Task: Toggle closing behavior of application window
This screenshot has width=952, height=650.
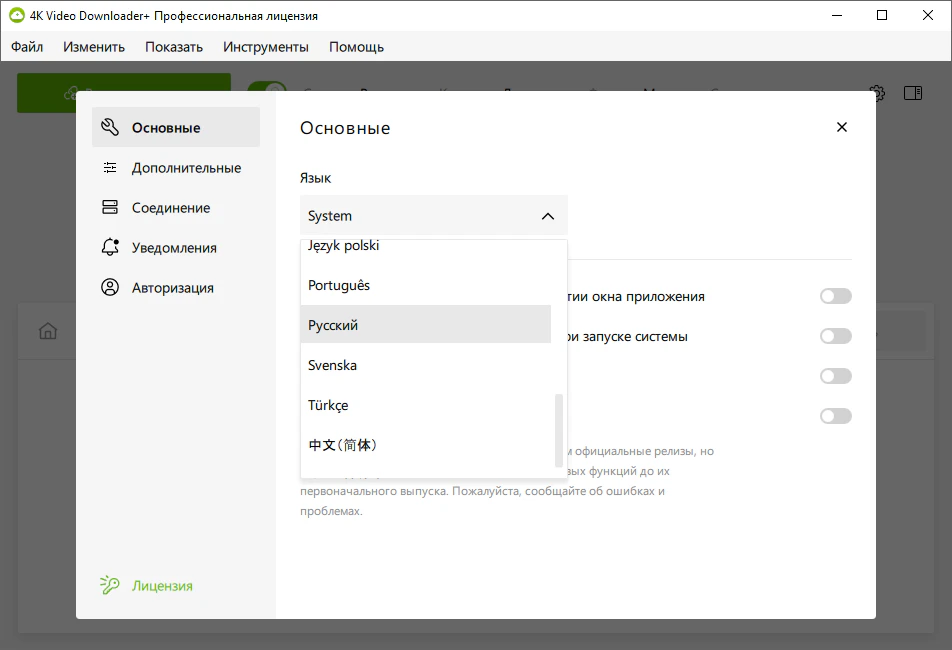Action: [835, 296]
